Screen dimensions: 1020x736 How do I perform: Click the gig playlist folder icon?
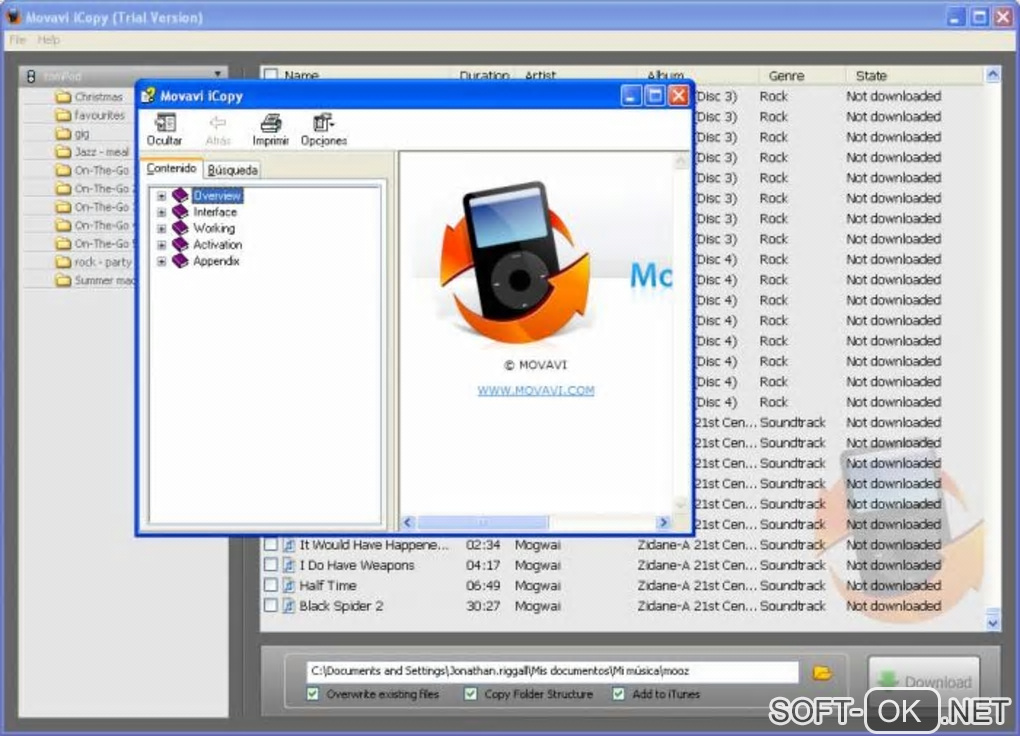pyautogui.click(x=63, y=133)
